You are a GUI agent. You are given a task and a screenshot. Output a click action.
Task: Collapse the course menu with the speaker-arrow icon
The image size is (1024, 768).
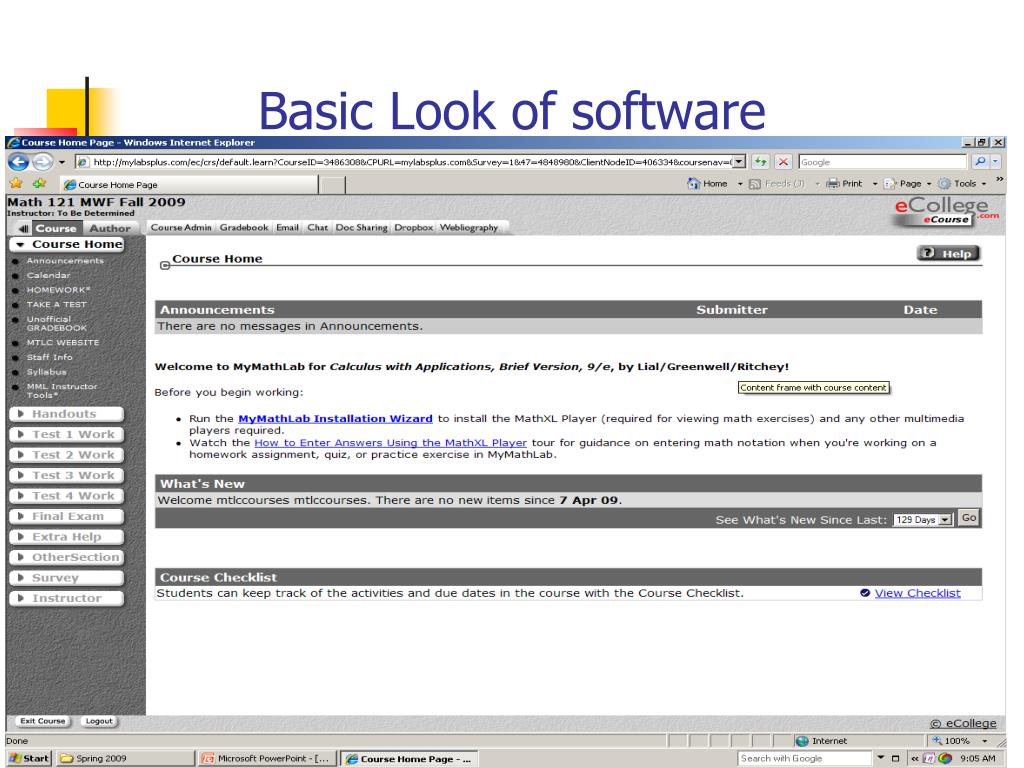pyautogui.click(x=24, y=229)
